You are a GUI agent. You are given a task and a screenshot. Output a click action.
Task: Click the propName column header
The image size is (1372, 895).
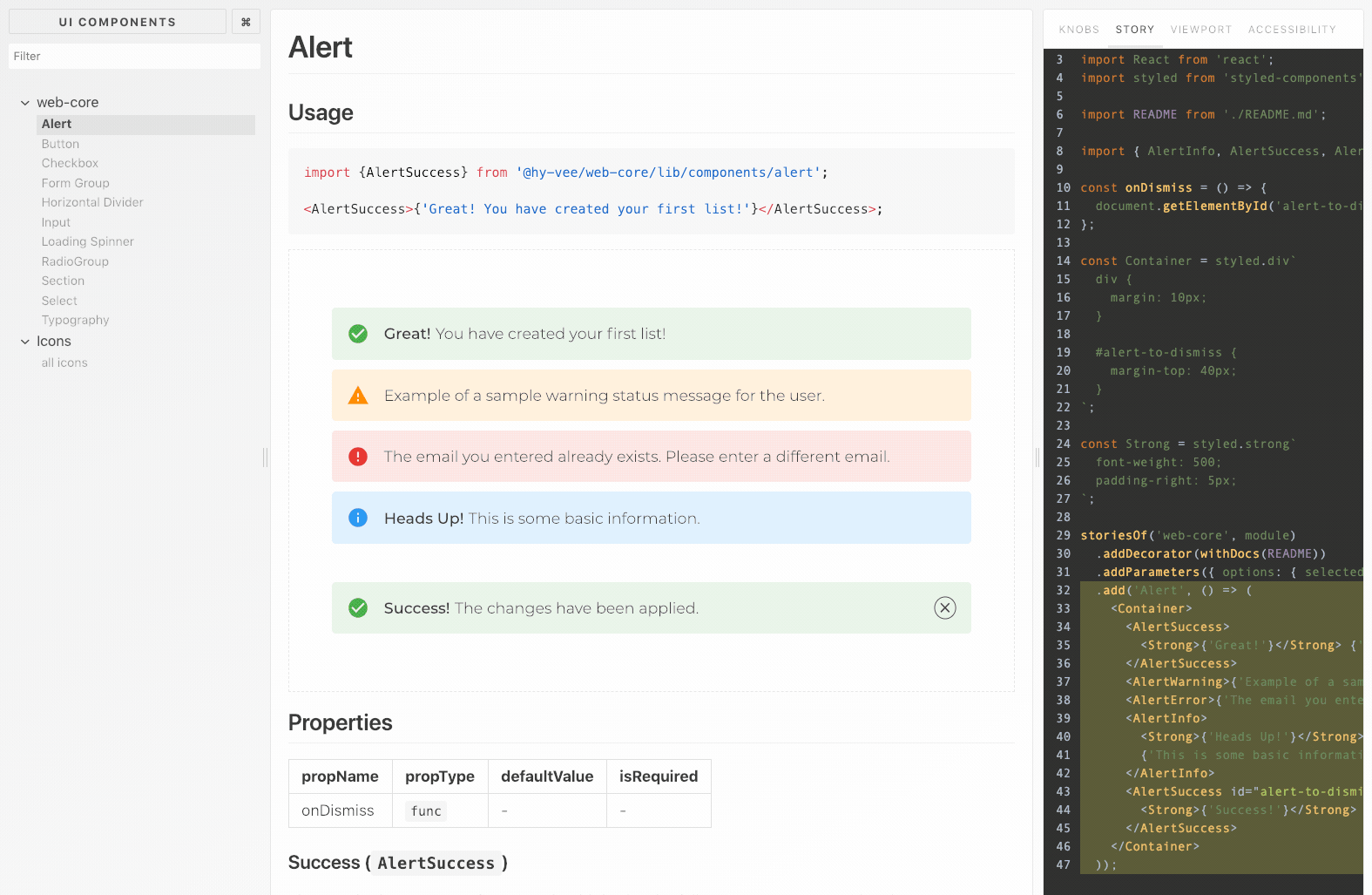coord(340,776)
